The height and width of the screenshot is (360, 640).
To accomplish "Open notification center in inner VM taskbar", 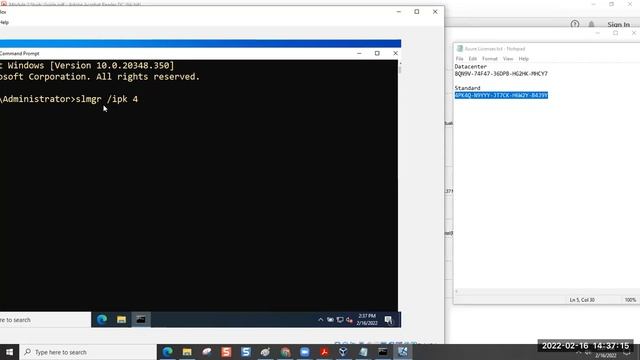I will 388,320.
